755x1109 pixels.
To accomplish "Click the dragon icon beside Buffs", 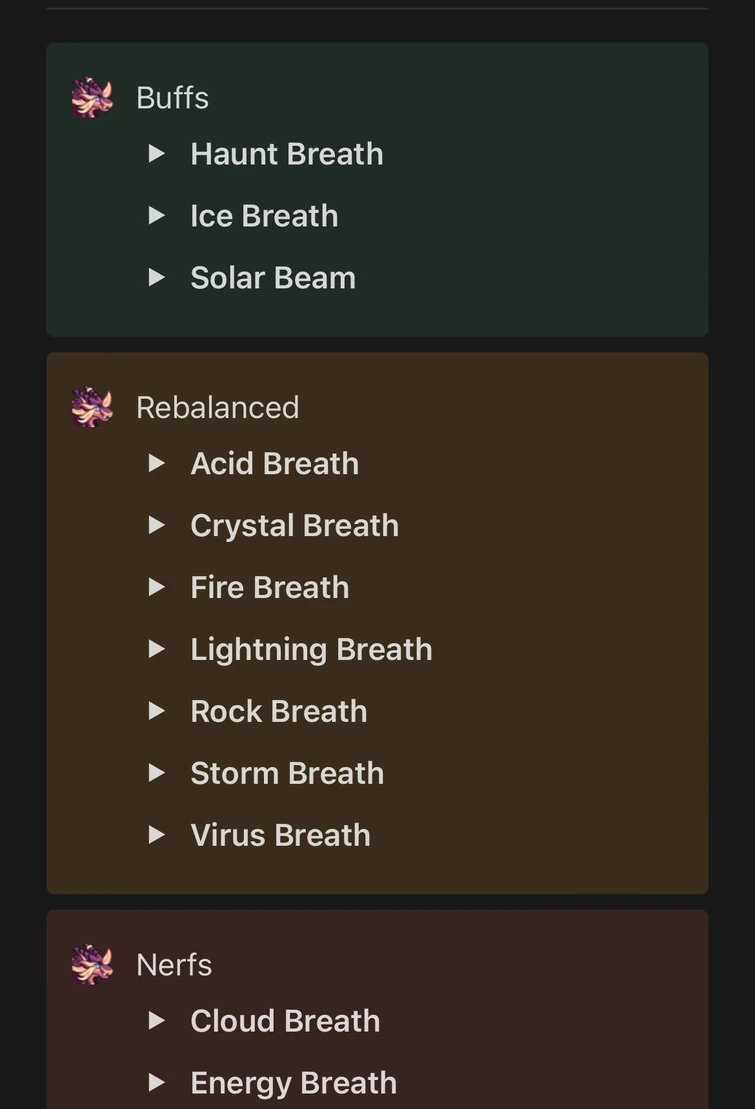I will (x=92, y=97).
